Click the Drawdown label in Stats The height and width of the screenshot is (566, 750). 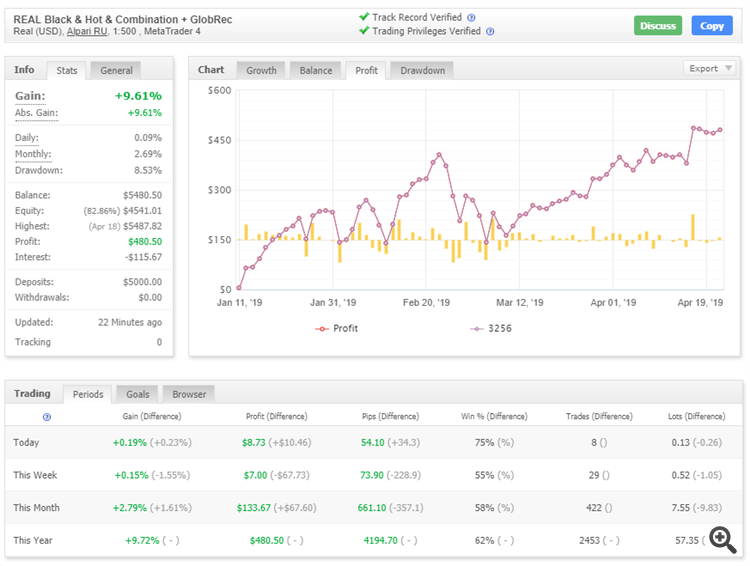coord(38,170)
